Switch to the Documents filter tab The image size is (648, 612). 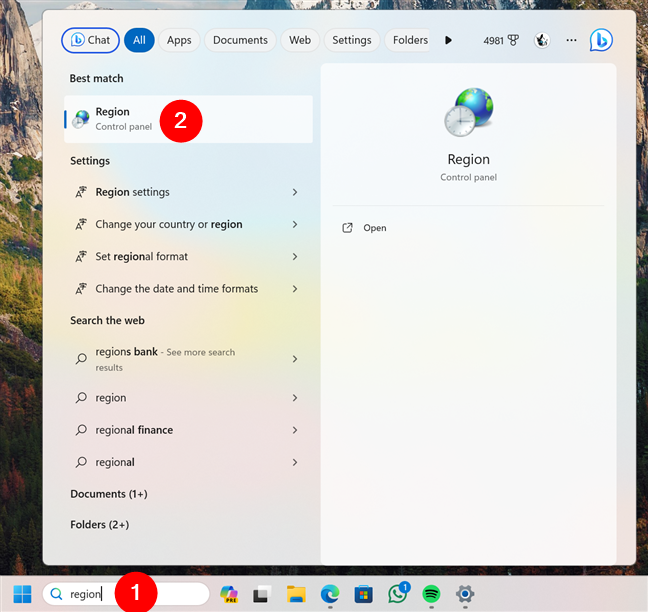240,40
